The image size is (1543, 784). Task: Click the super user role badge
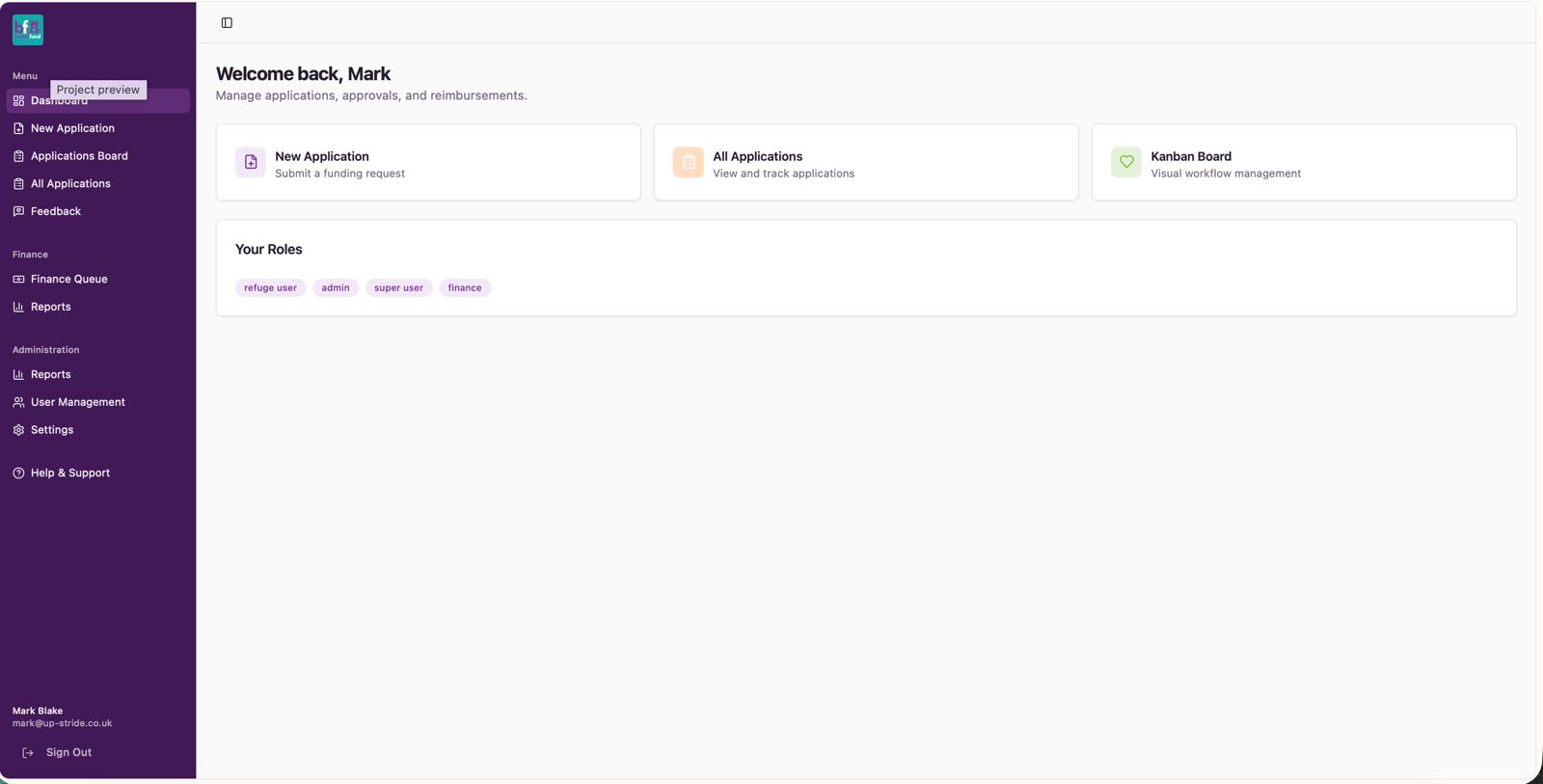(x=399, y=288)
